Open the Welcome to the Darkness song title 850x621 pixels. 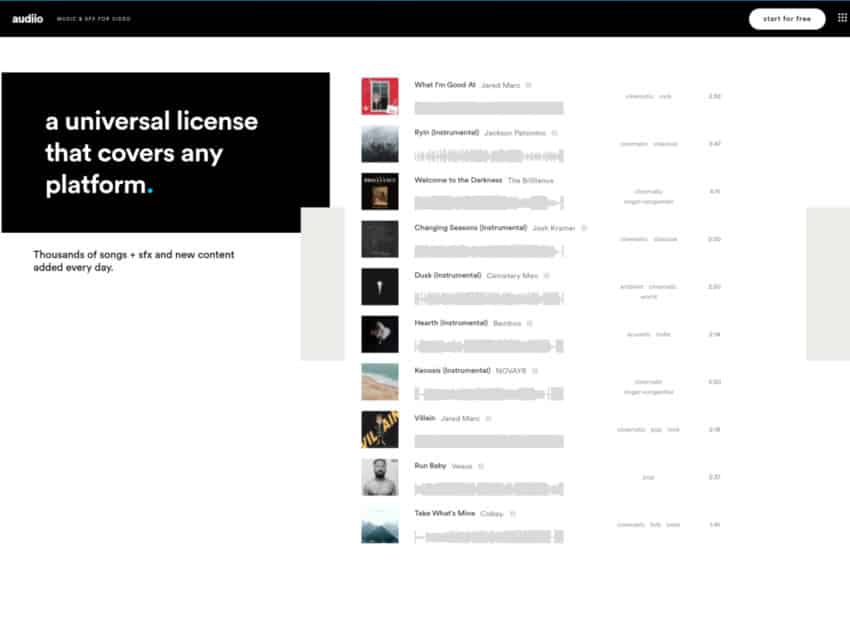coord(458,180)
